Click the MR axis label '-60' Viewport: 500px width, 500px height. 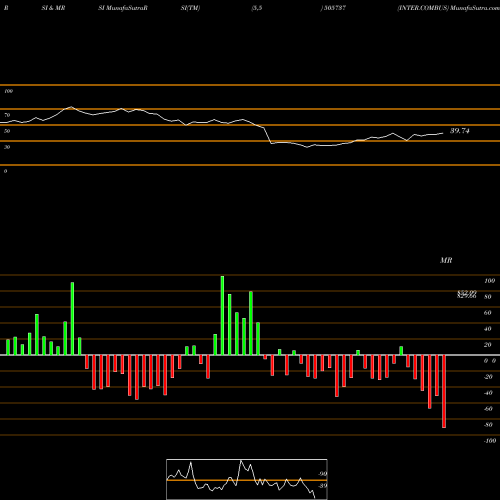pyautogui.click(x=488, y=409)
